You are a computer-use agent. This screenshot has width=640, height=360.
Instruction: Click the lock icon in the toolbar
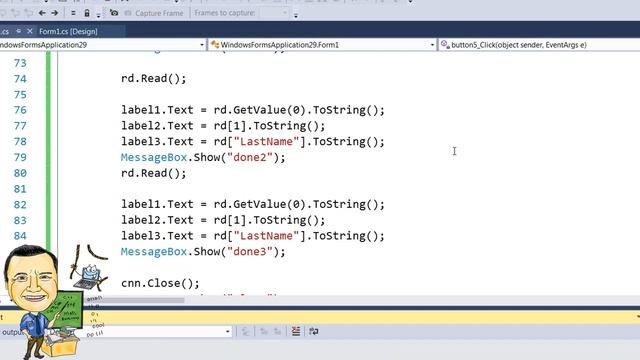tap(87, 13)
